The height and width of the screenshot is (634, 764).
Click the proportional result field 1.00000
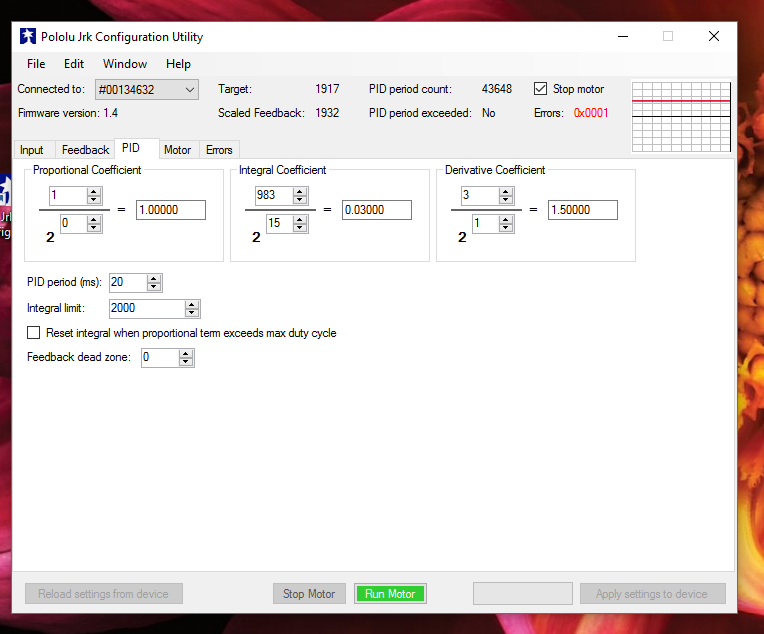[171, 210]
